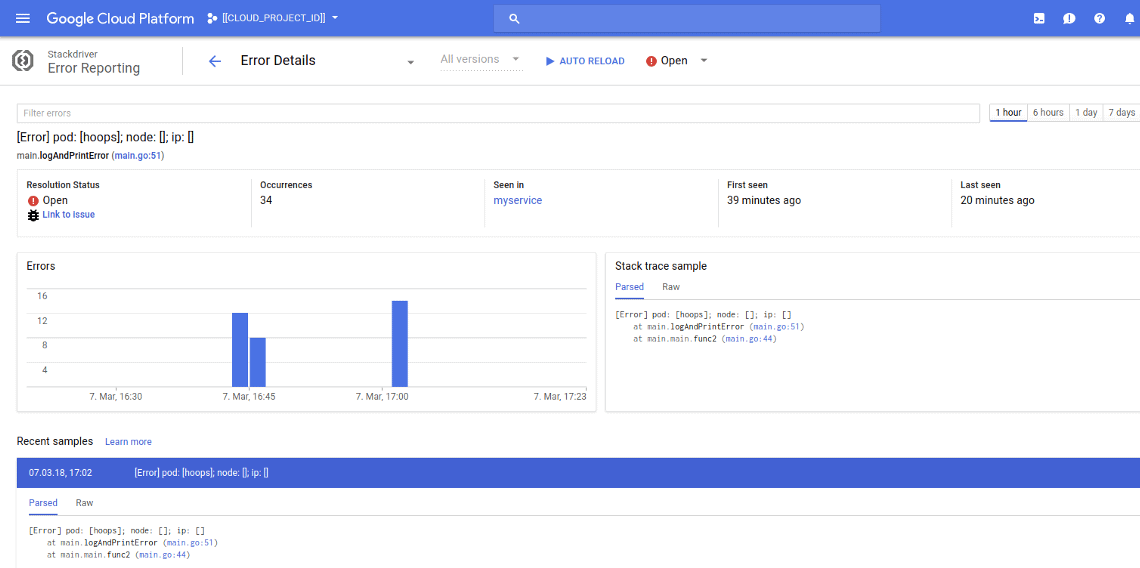Viewport: 1140px width, 568px height.
Task: Select the 1 day time range
Action: (x=1086, y=113)
